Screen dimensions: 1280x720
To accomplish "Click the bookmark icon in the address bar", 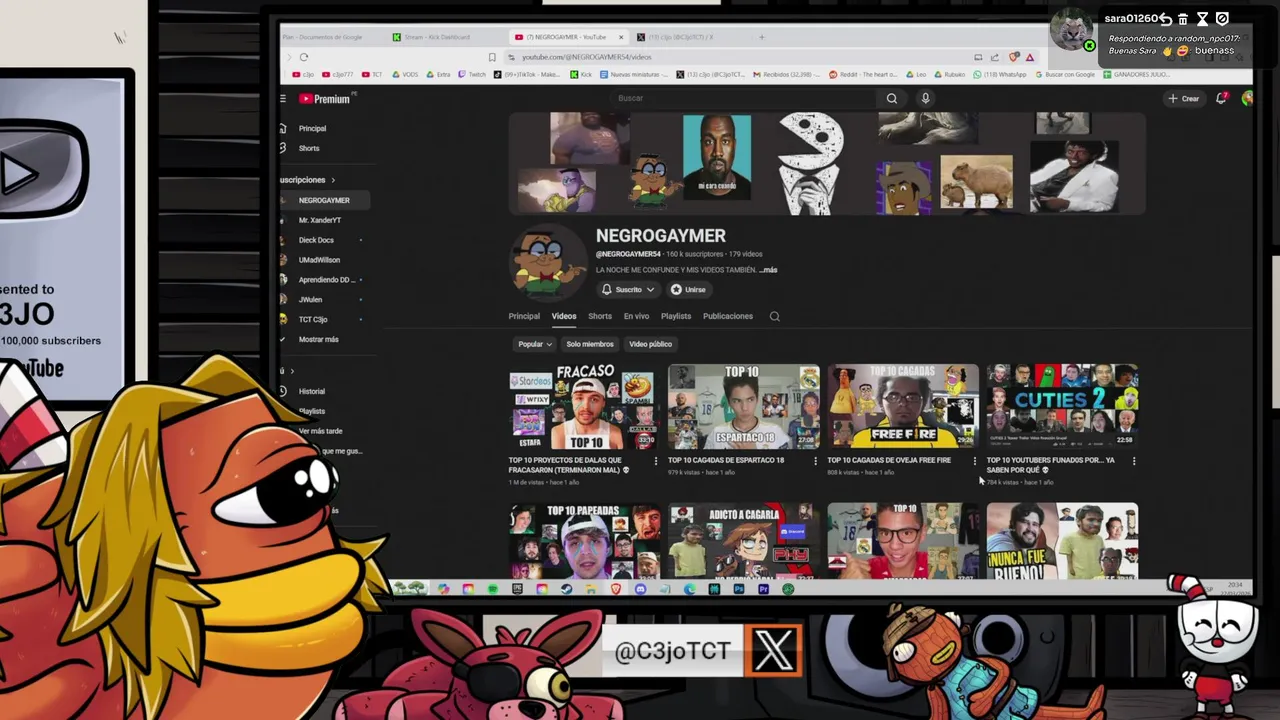I will click(492, 57).
